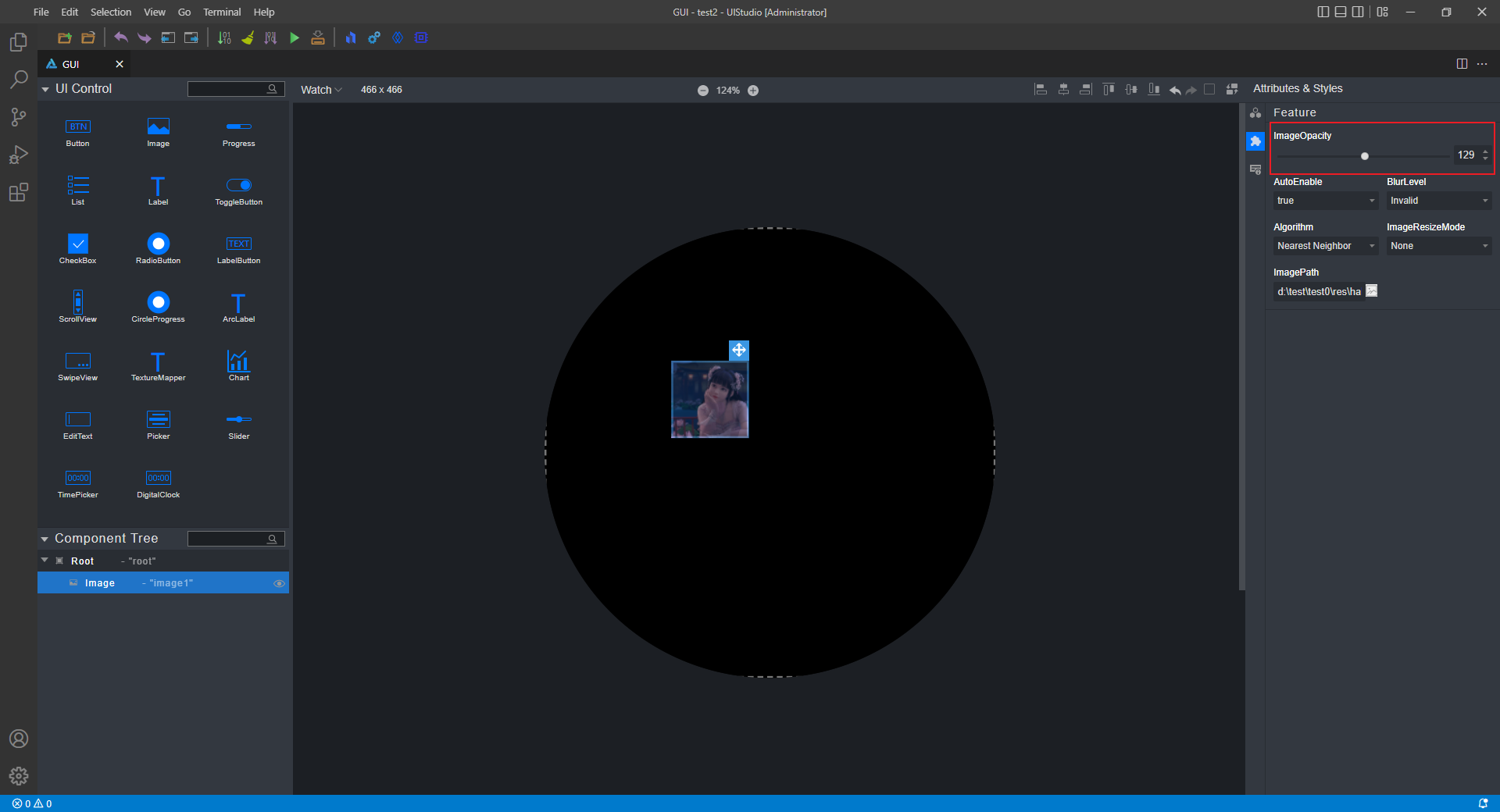Image resolution: width=1500 pixels, height=812 pixels.
Task: Select the CheckBox control
Action: (x=77, y=248)
